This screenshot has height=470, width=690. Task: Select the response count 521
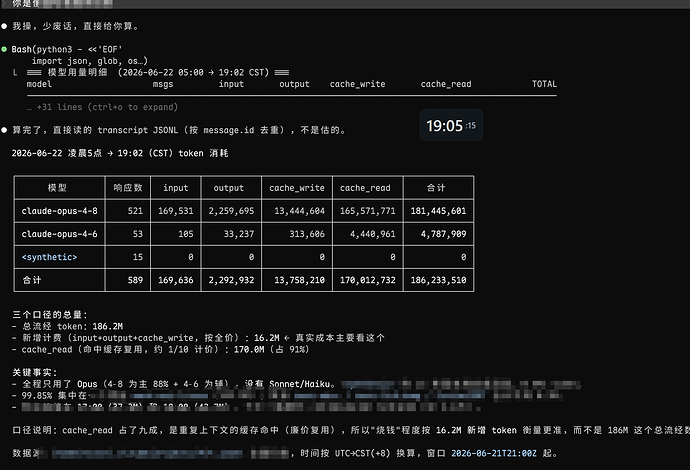point(135,211)
